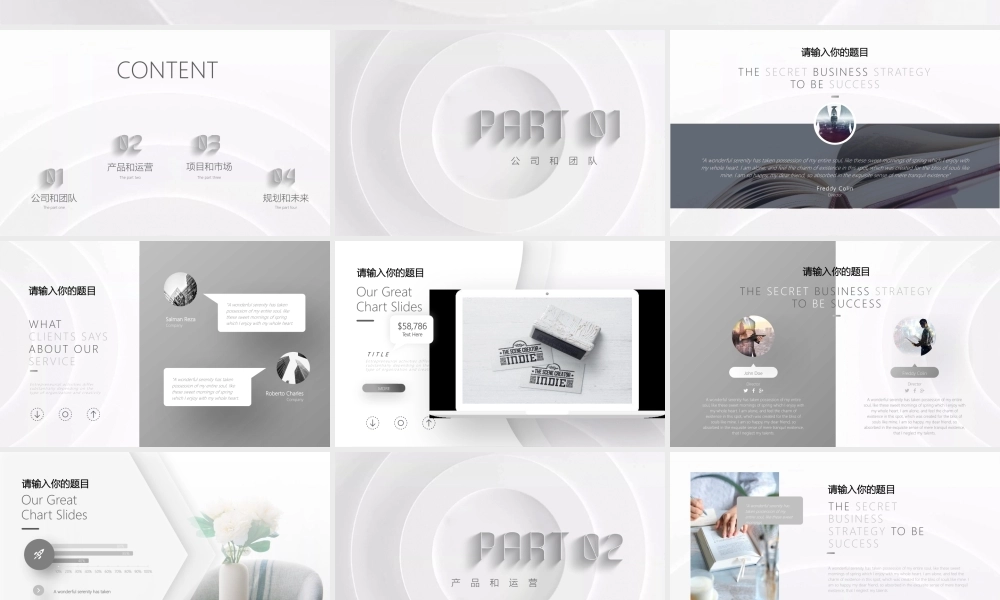
Task: Click 请输入你的题目 in the laptop mockup slide
Action: [390, 273]
